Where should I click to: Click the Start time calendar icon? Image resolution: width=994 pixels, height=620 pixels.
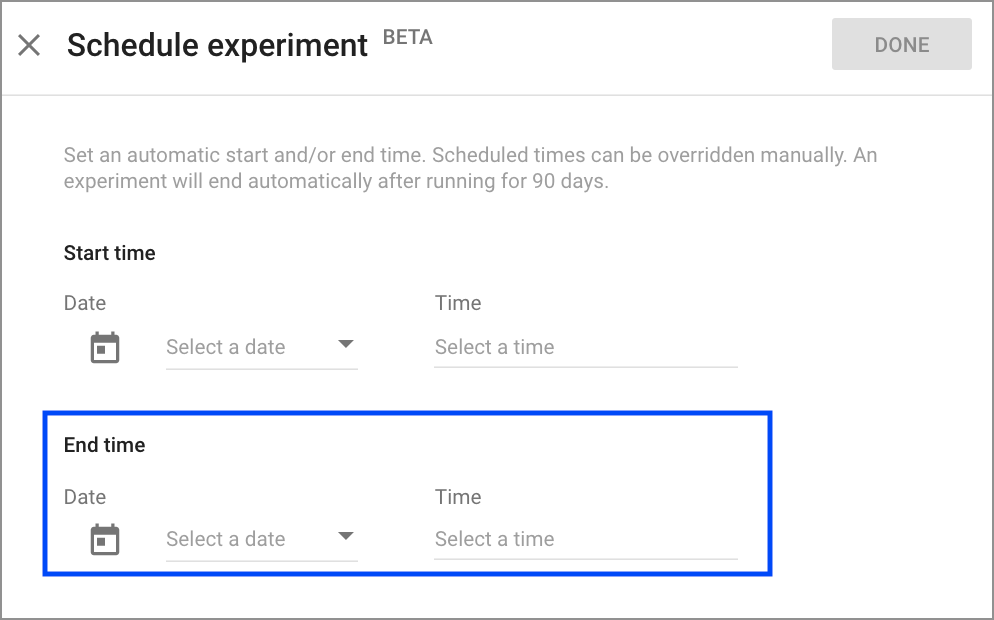(x=105, y=348)
